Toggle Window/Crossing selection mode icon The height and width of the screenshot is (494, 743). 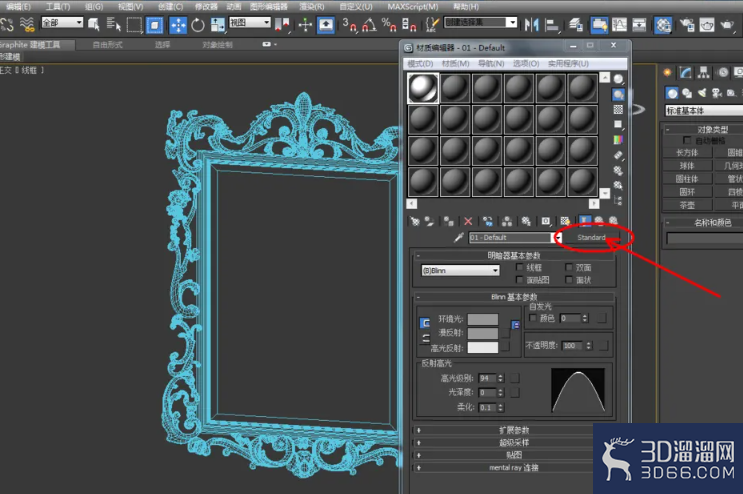click(x=154, y=25)
